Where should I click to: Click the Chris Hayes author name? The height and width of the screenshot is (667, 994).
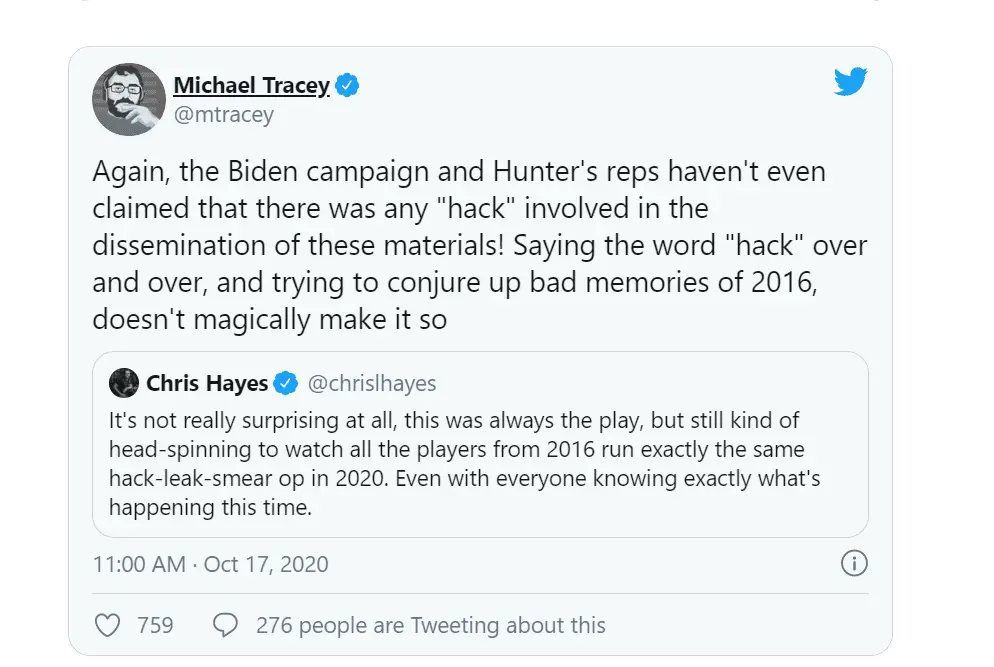(207, 383)
